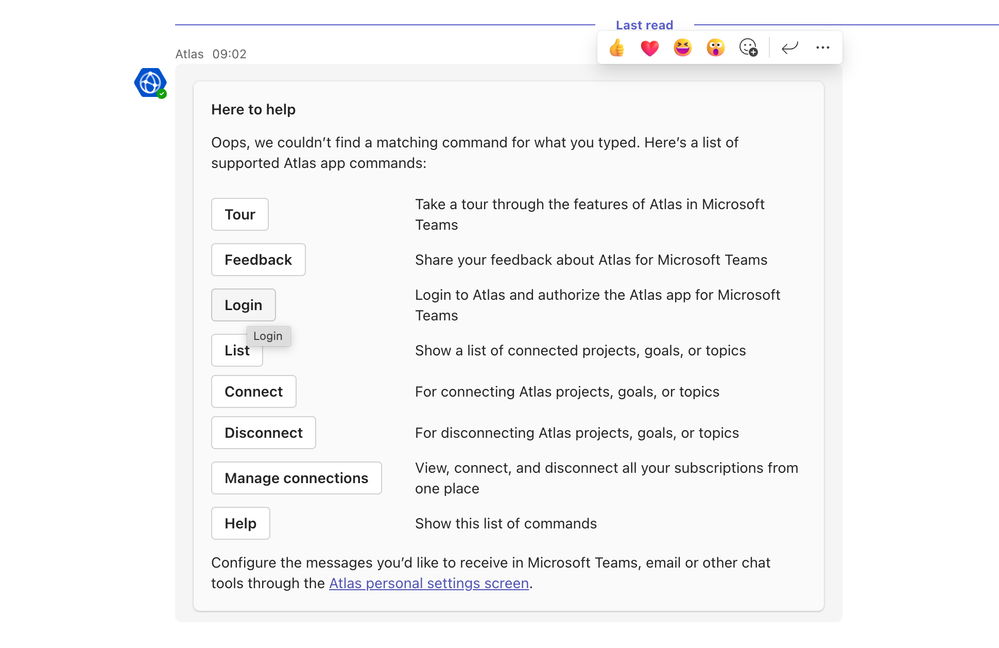The width and height of the screenshot is (999, 648).
Task: Click 'Show a list of connected projects' description
Action: pos(580,351)
